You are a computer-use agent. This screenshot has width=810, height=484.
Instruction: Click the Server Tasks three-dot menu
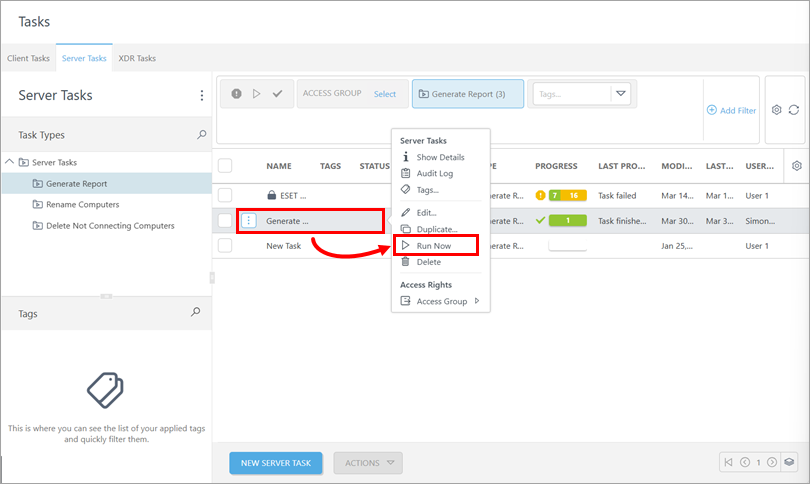[201, 96]
